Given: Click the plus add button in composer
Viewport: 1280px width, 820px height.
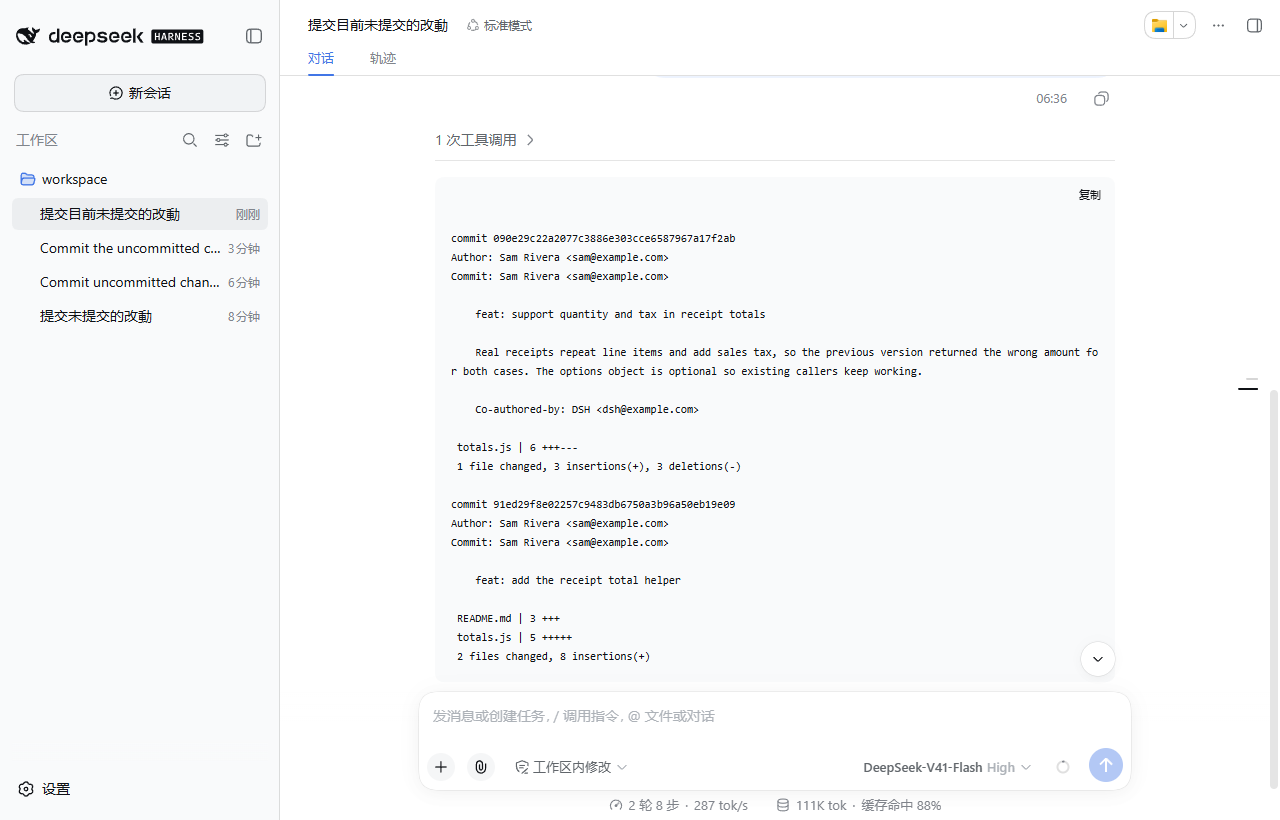Looking at the screenshot, I should click(441, 767).
